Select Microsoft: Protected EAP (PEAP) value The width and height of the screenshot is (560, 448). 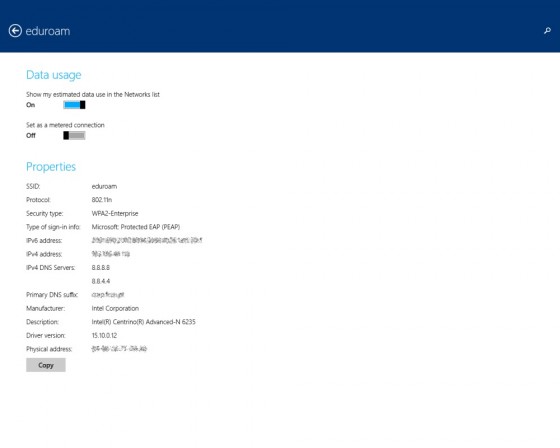136,227
